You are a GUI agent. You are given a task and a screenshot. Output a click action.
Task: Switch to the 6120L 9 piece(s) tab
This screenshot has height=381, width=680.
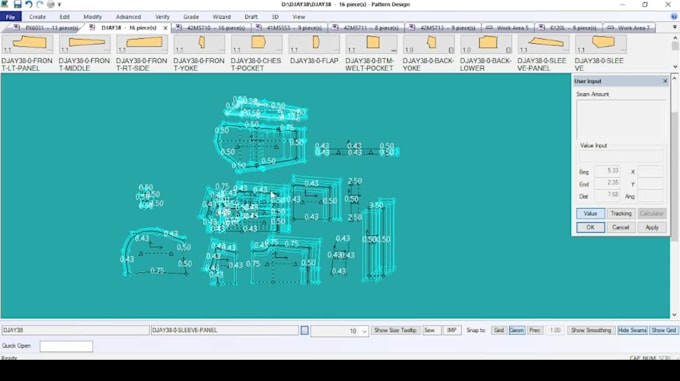click(568, 28)
